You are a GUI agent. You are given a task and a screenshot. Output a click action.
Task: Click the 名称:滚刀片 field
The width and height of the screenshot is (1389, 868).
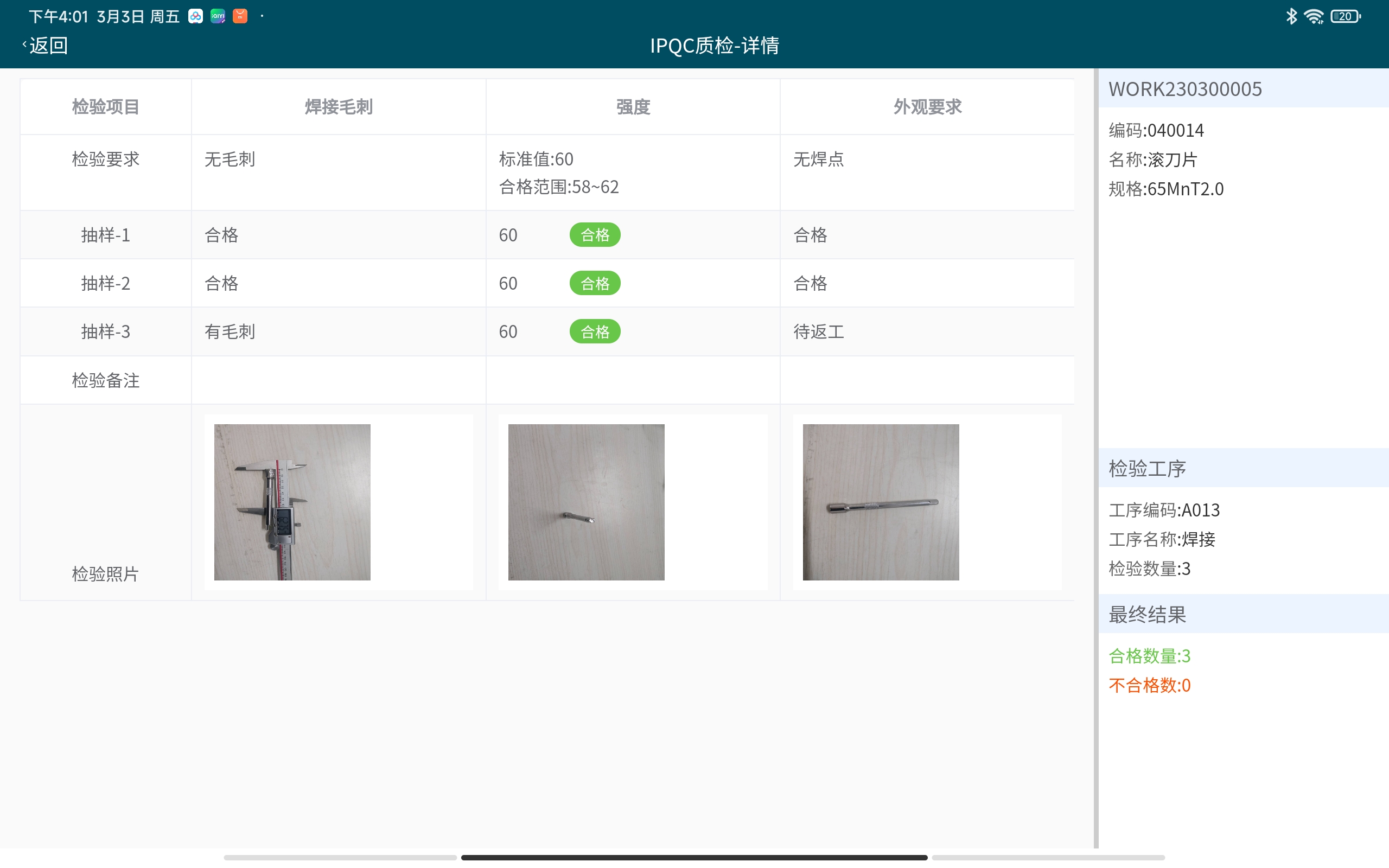pos(1152,159)
